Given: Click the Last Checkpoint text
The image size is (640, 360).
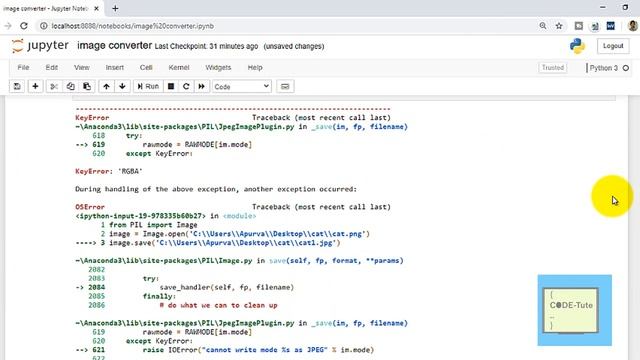Looking at the screenshot, I should click(x=206, y=47).
